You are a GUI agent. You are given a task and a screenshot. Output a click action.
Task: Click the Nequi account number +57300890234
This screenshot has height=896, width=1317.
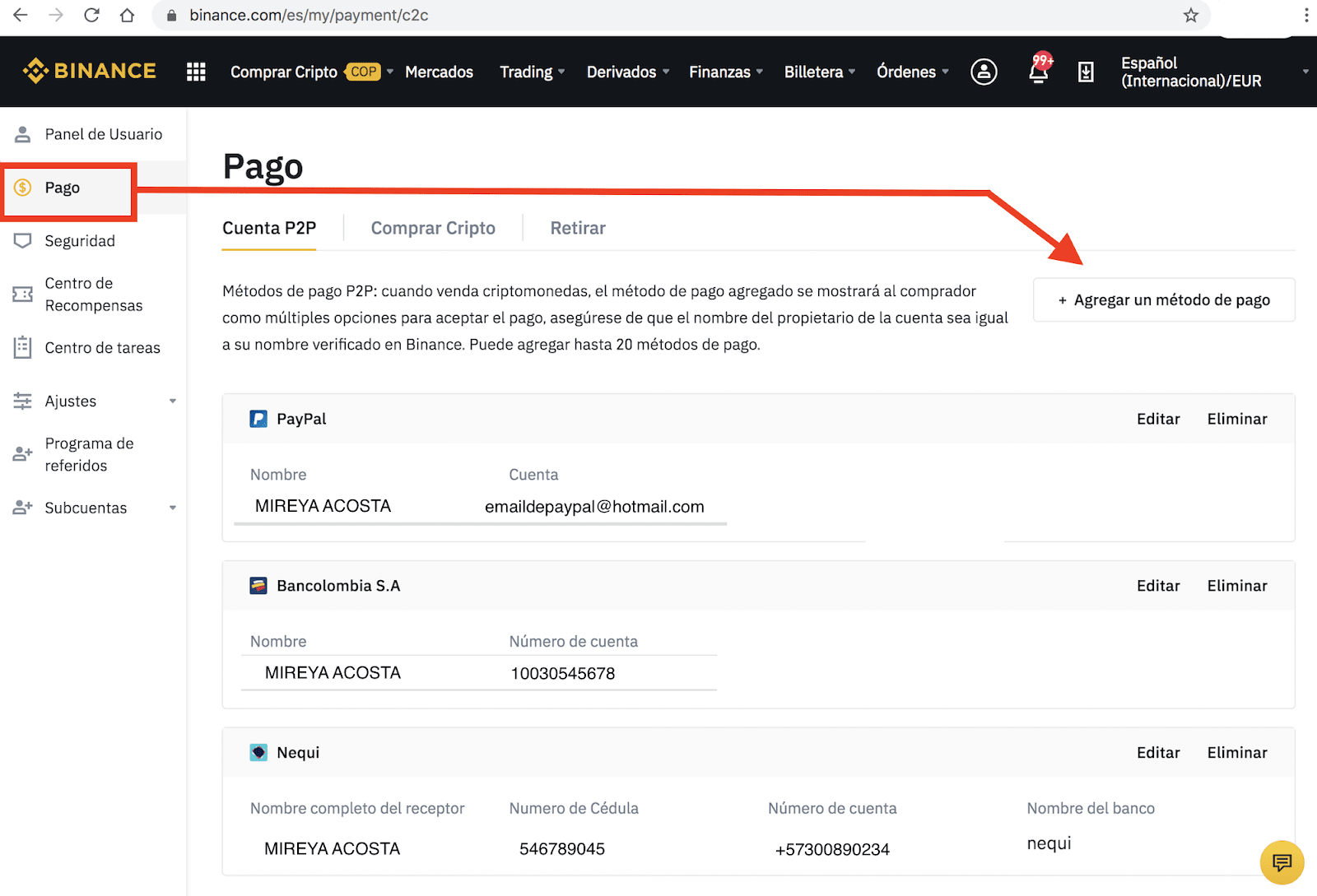832,849
